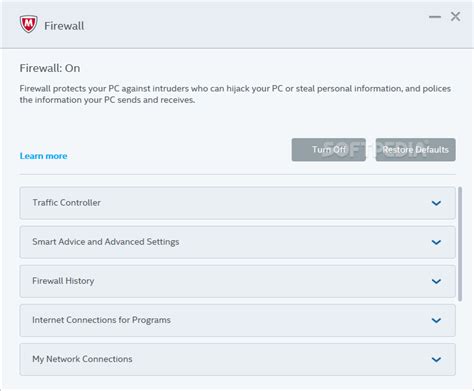Click the firewall description paragraph text
Screen dimensions: 474x391
pos(235,94)
